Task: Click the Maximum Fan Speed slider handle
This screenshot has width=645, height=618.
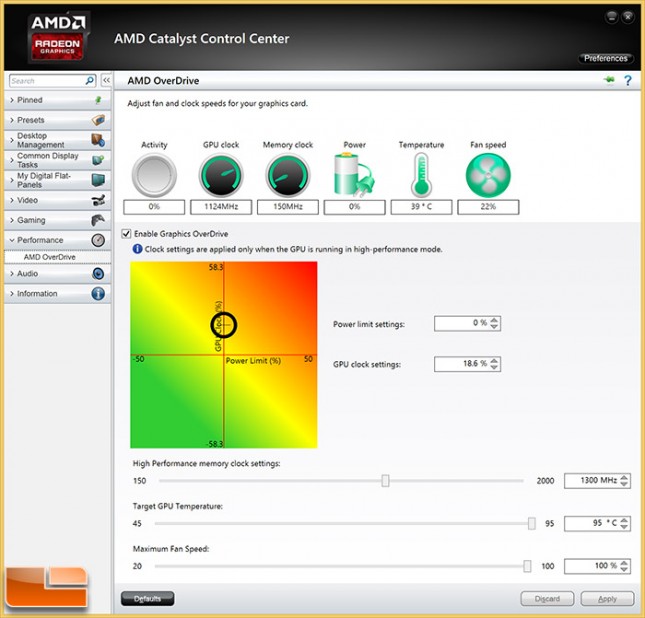Action: tap(527, 566)
